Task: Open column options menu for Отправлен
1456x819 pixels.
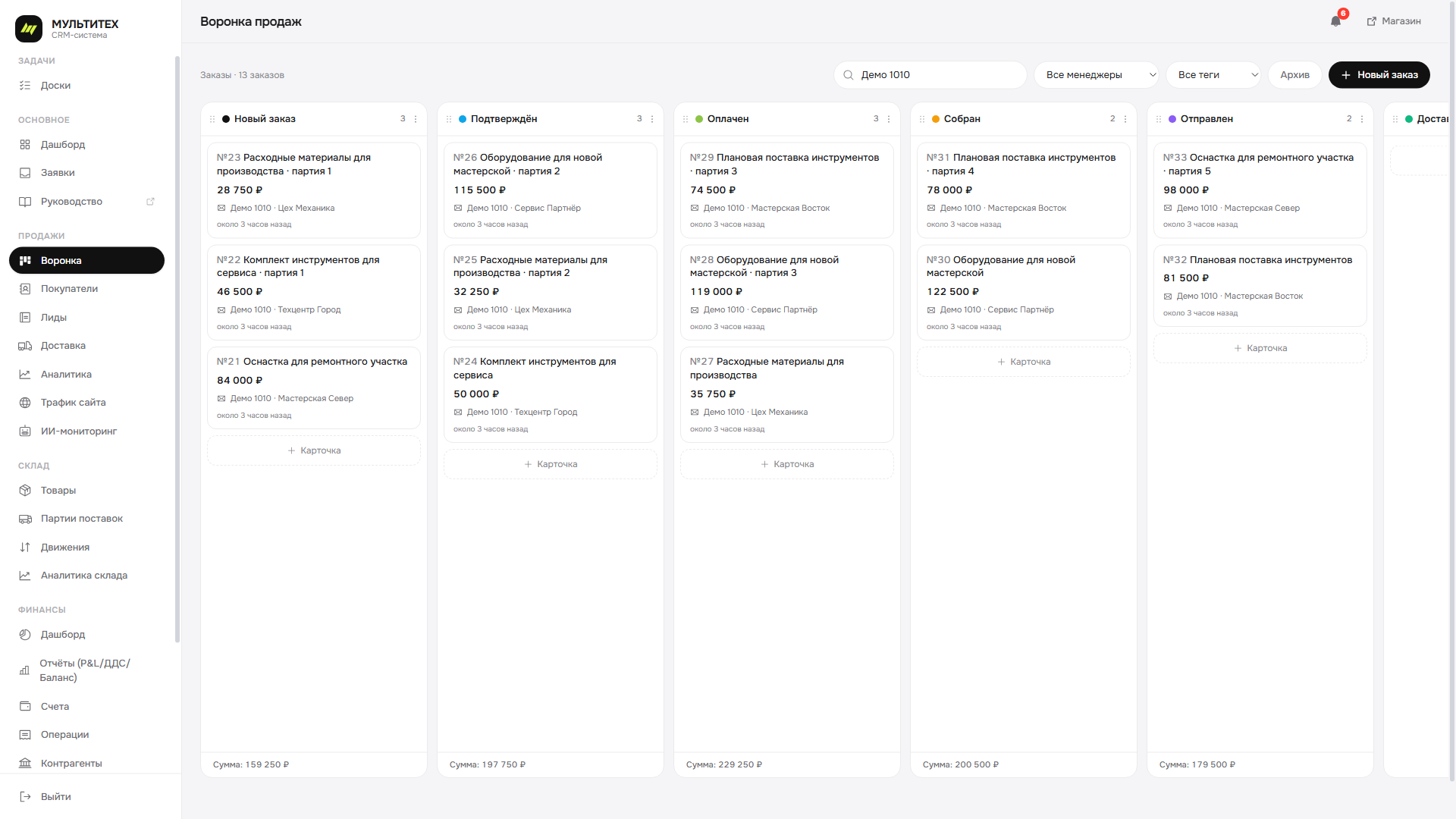Action: (x=1362, y=119)
